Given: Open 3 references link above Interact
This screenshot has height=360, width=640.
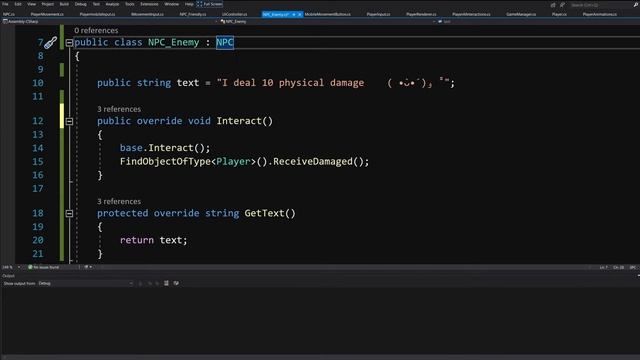Looking at the screenshot, I should point(119,109).
